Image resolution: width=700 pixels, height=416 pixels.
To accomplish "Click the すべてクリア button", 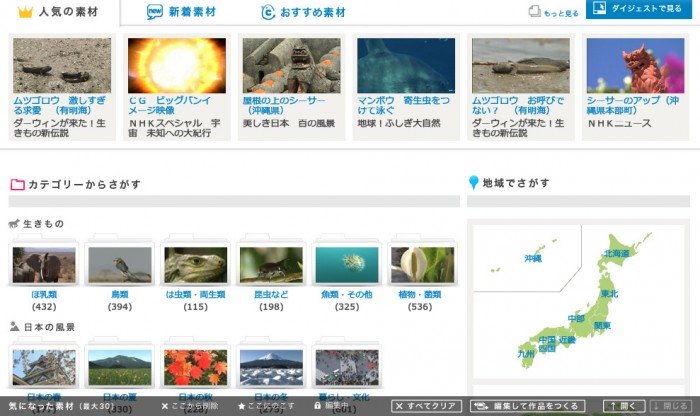I will 426,406.
